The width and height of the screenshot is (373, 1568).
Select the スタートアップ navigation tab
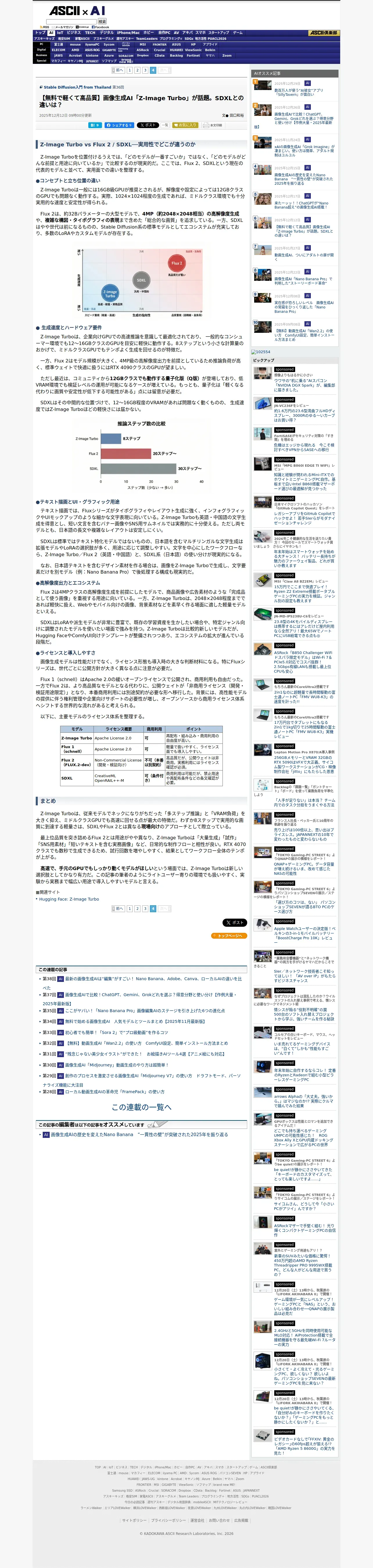[x=218, y=33]
